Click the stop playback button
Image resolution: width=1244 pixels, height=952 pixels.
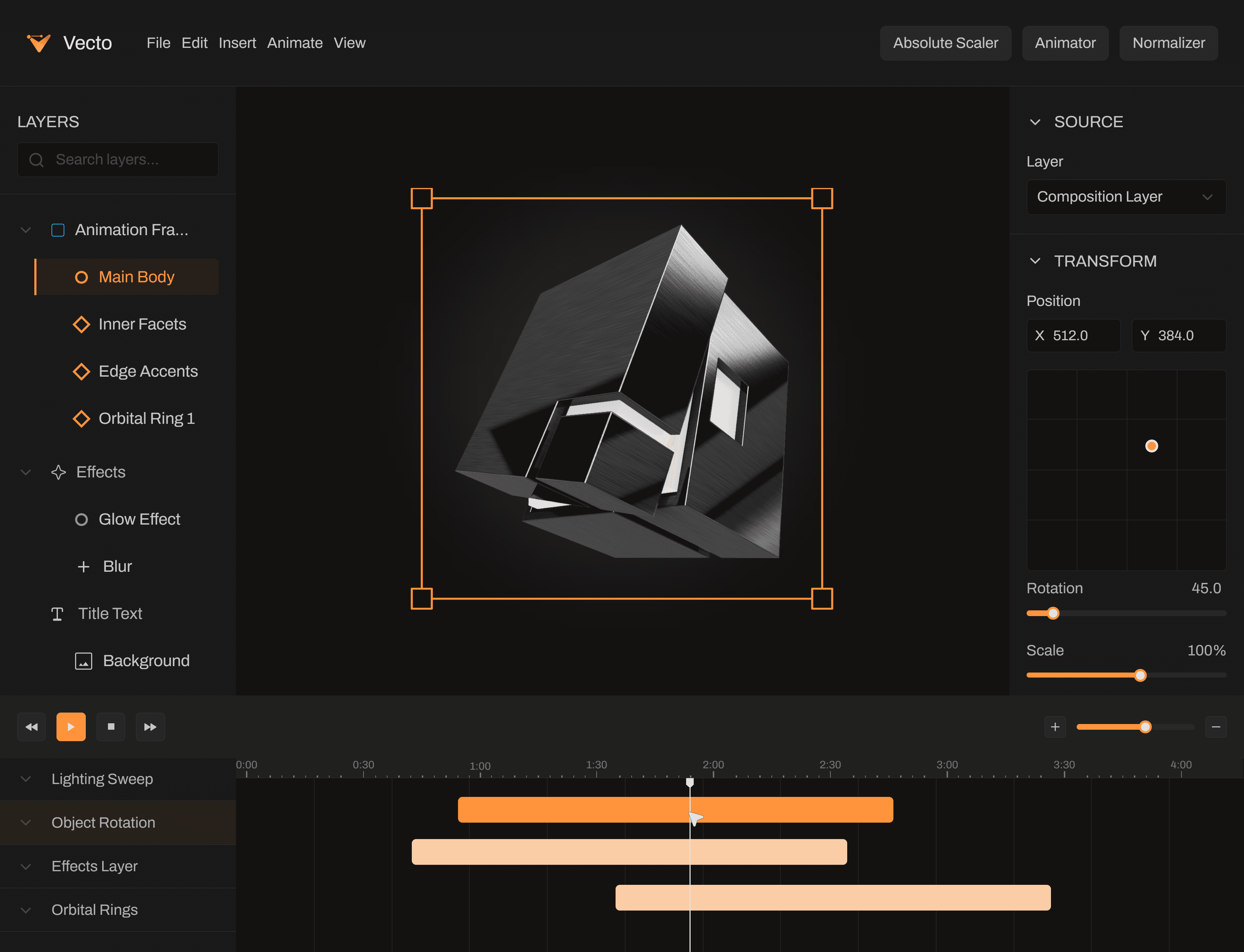111,727
